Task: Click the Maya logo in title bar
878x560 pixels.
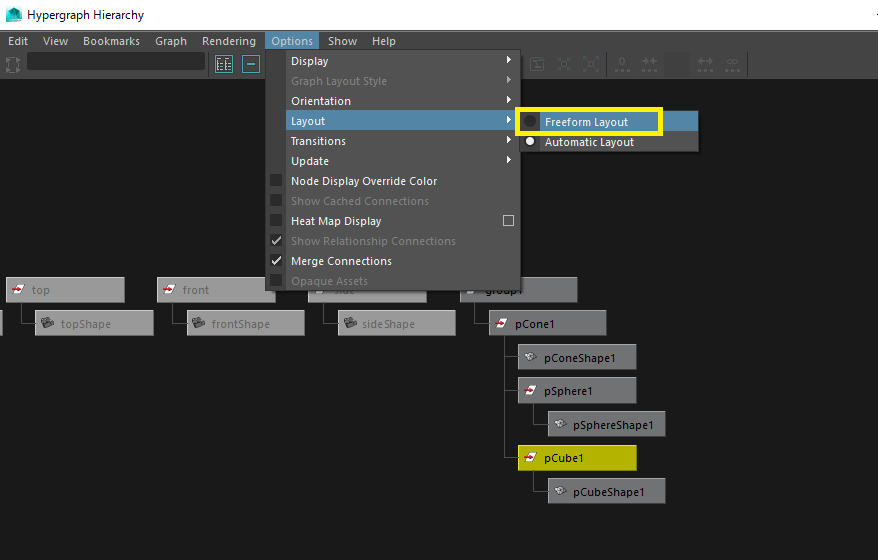Action: [x=13, y=15]
